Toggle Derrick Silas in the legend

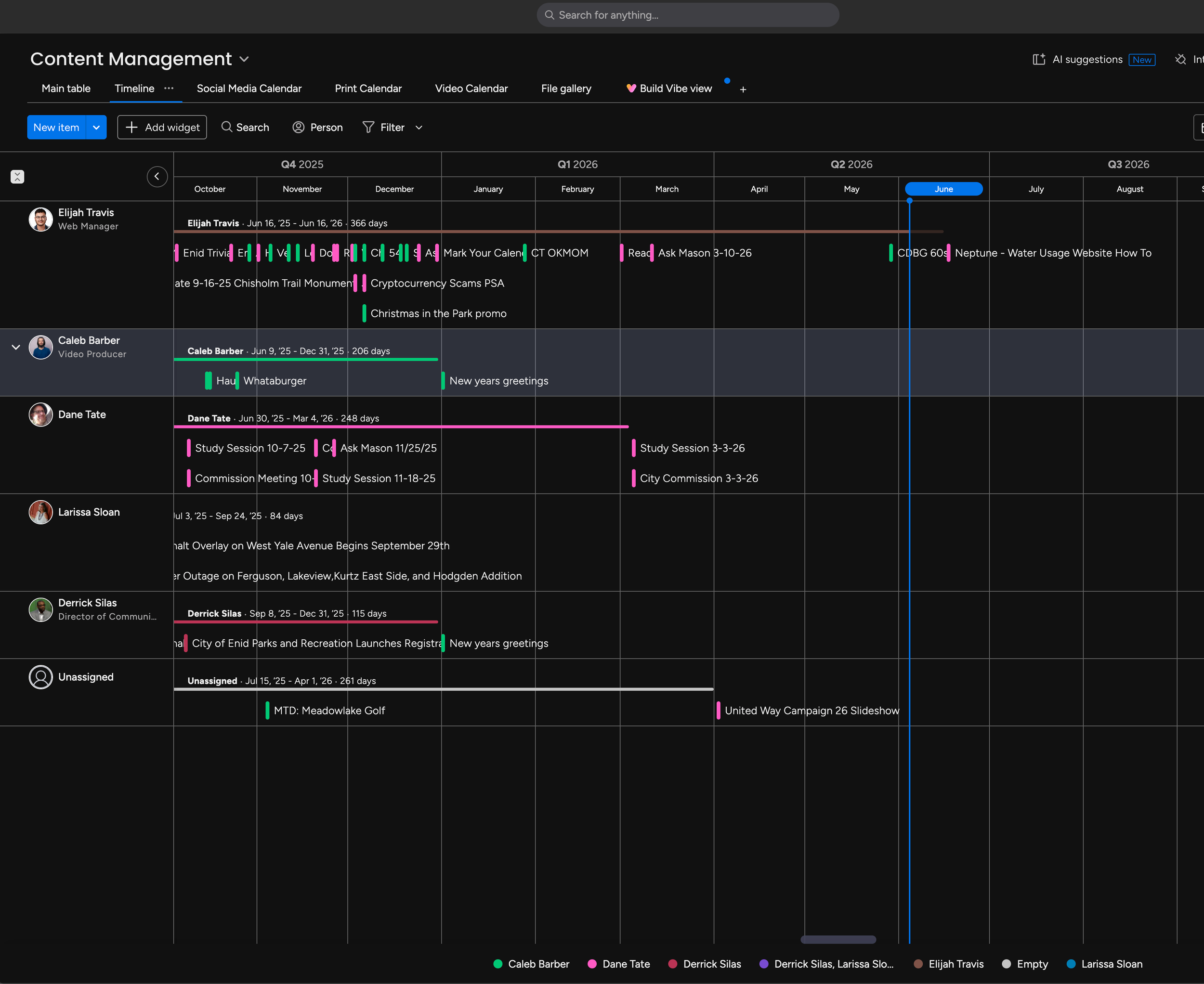pyautogui.click(x=705, y=964)
